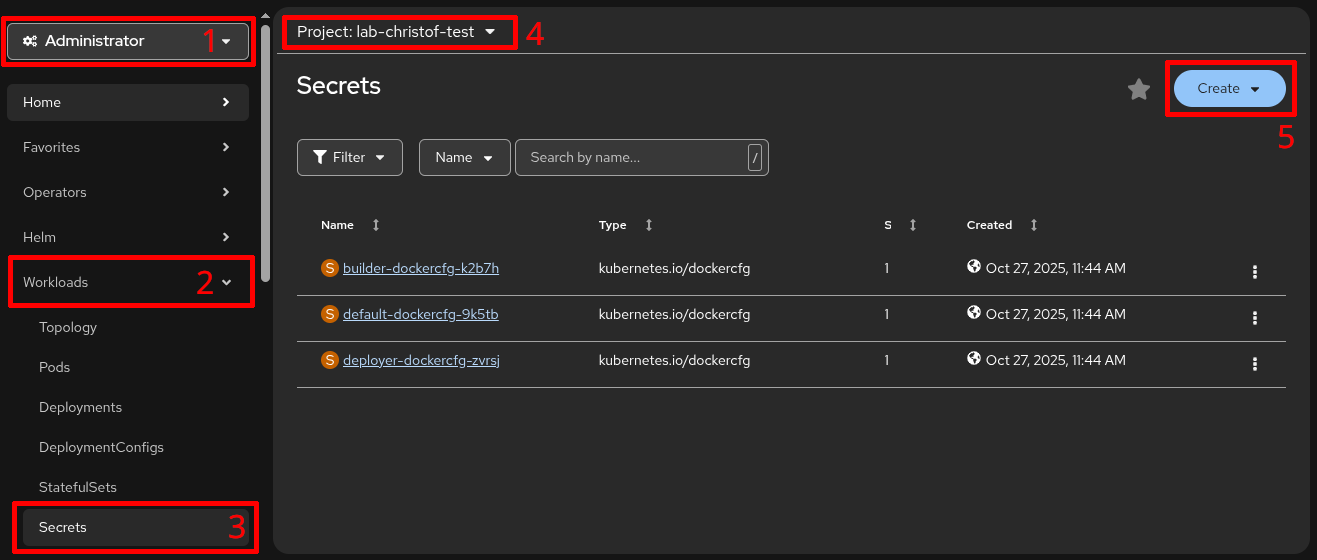Open the Administrator perspective switcher
This screenshot has width=1317, height=560.
tap(128, 41)
